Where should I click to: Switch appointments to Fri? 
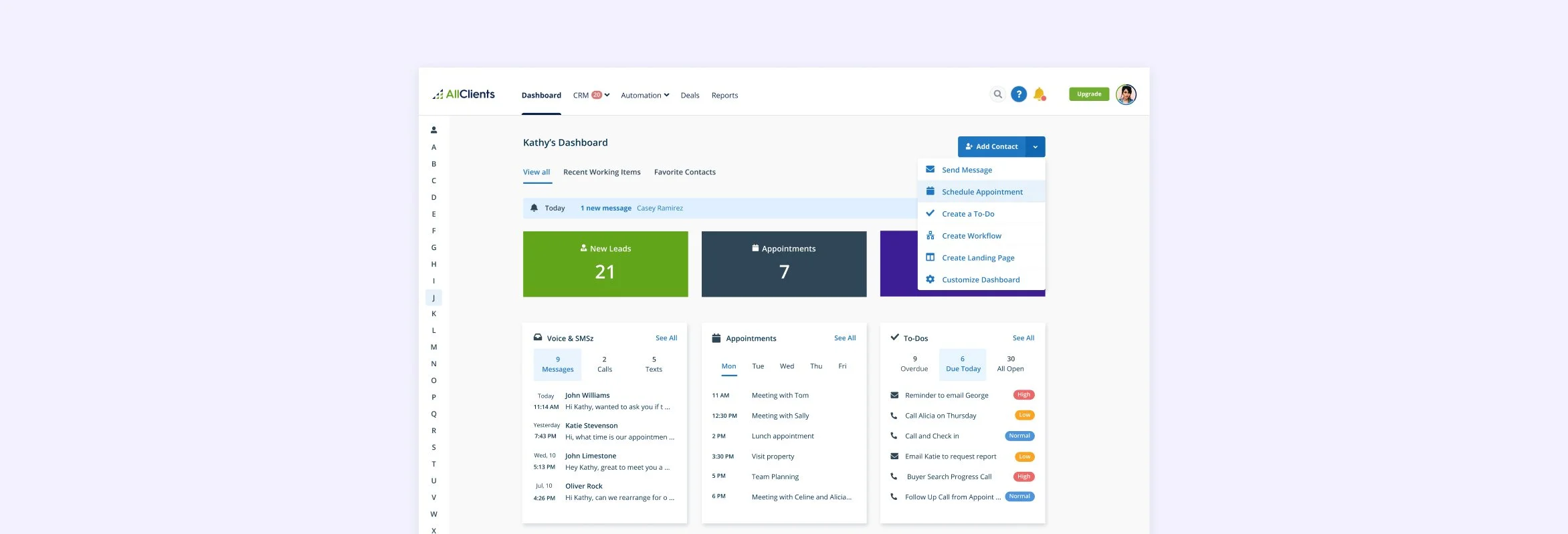pyautogui.click(x=842, y=366)
